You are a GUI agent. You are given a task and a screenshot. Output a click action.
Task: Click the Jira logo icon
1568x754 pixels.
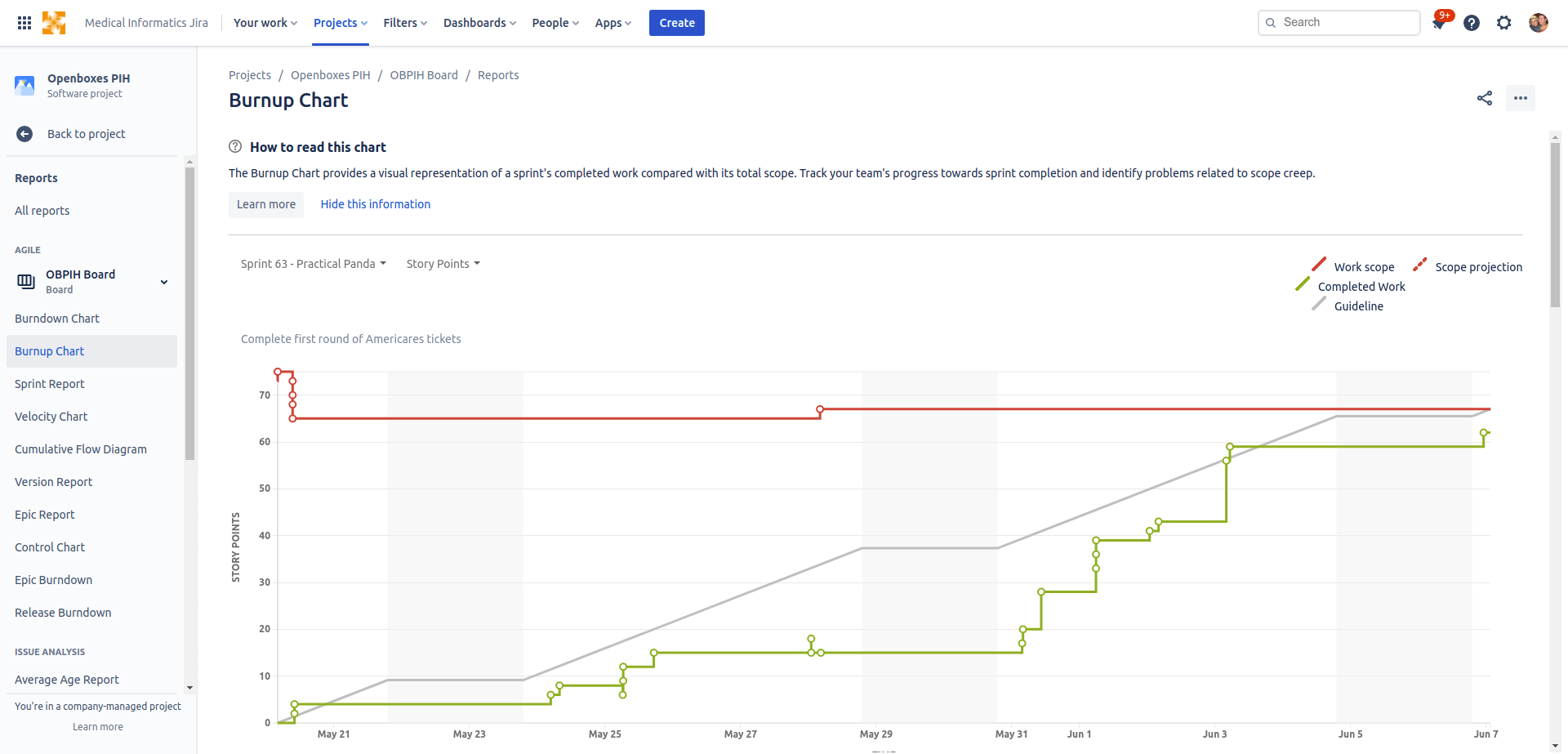point(54,23)
